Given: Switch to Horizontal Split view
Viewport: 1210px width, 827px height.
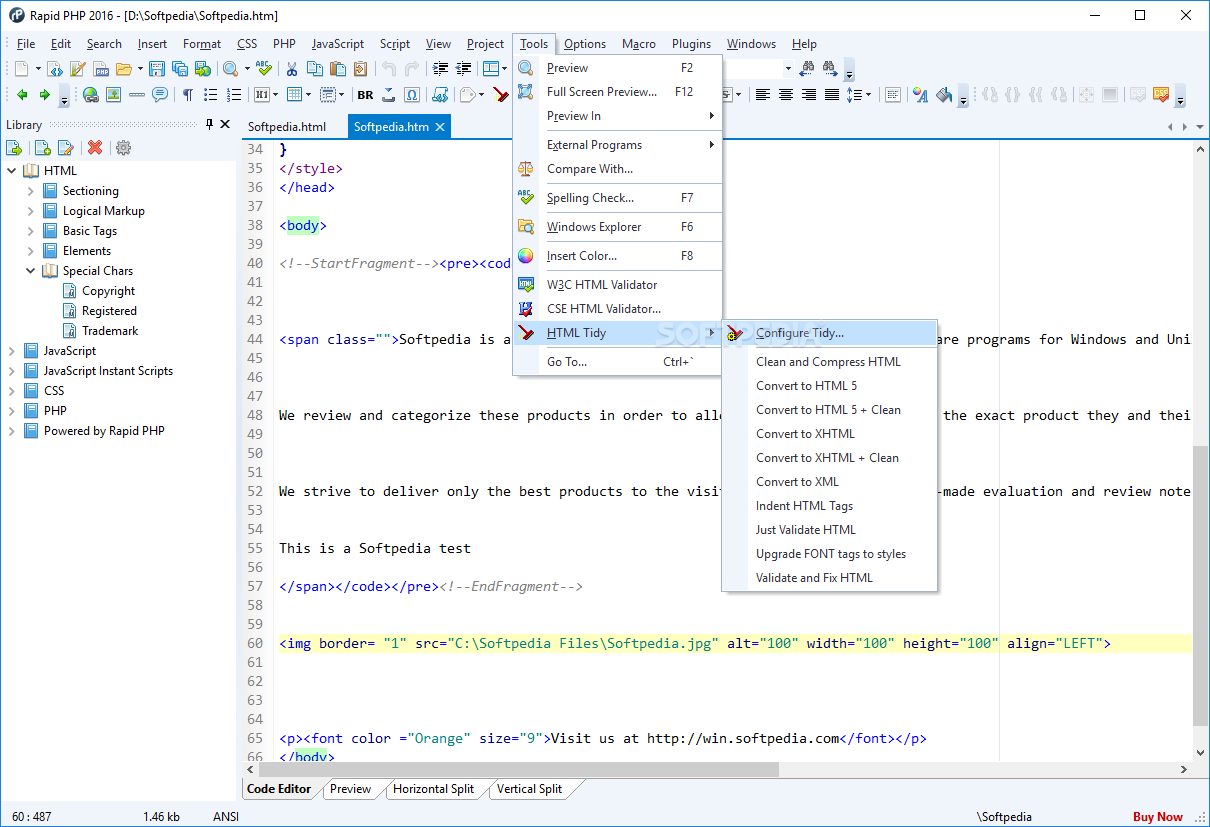Looking at the screenshot, I should tap(433, 789).
